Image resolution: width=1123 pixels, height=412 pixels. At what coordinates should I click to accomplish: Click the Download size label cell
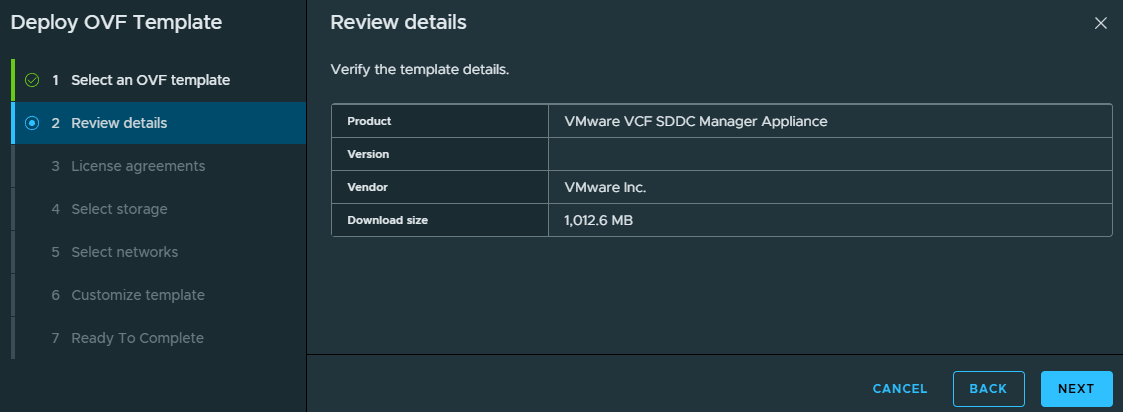pos(440,220)
